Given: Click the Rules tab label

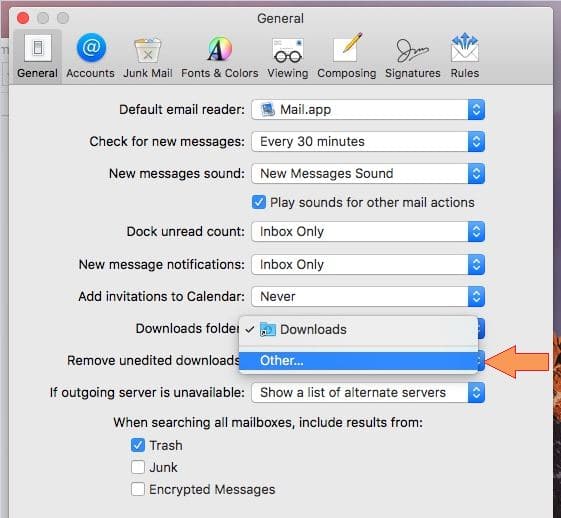Looking at the screenshot, I should pos(465,73).
